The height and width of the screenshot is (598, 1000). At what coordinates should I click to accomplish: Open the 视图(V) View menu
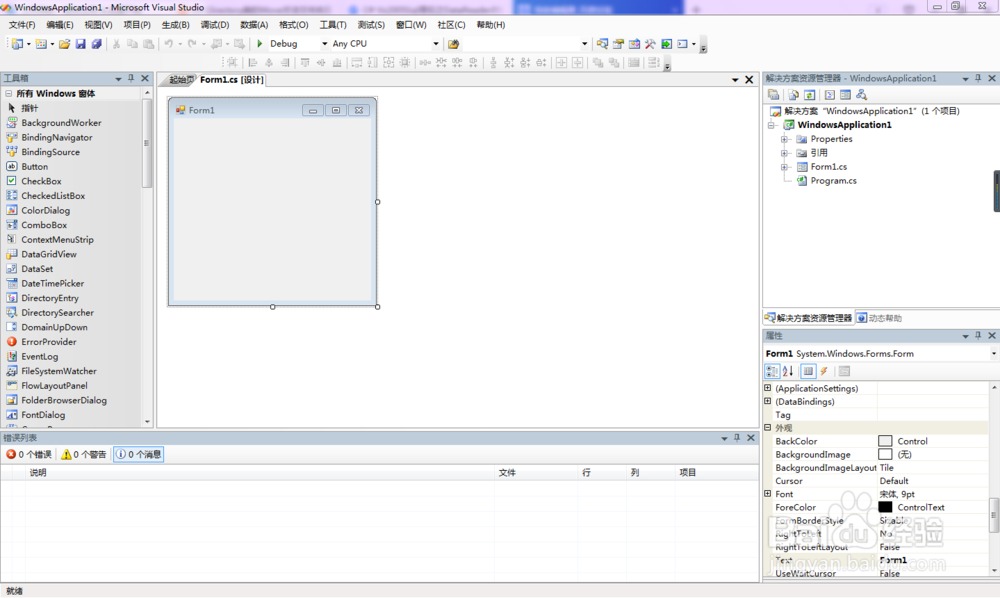click(x=98, y=25)
